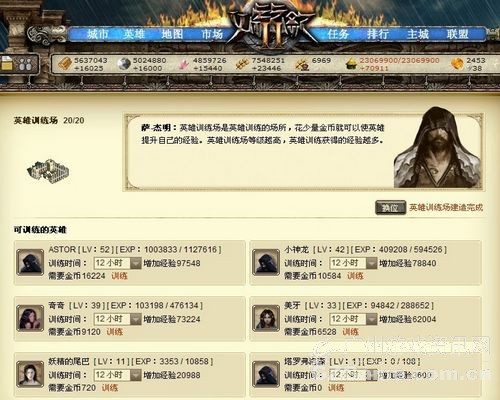Click the storage capacity icon beside 23069900
The image size is (500, 400).
[350, 63]
